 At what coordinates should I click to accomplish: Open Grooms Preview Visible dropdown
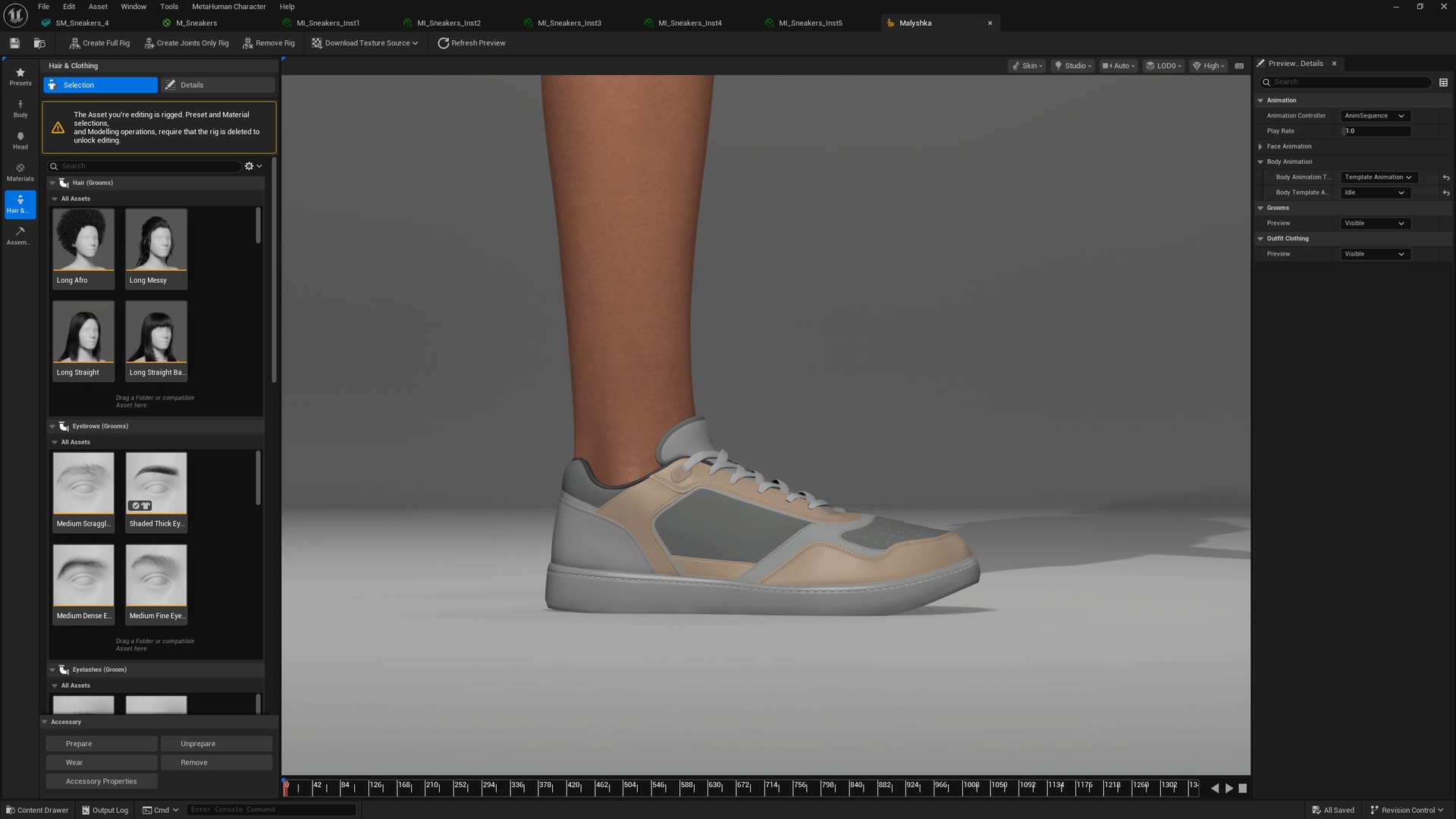1375,224
